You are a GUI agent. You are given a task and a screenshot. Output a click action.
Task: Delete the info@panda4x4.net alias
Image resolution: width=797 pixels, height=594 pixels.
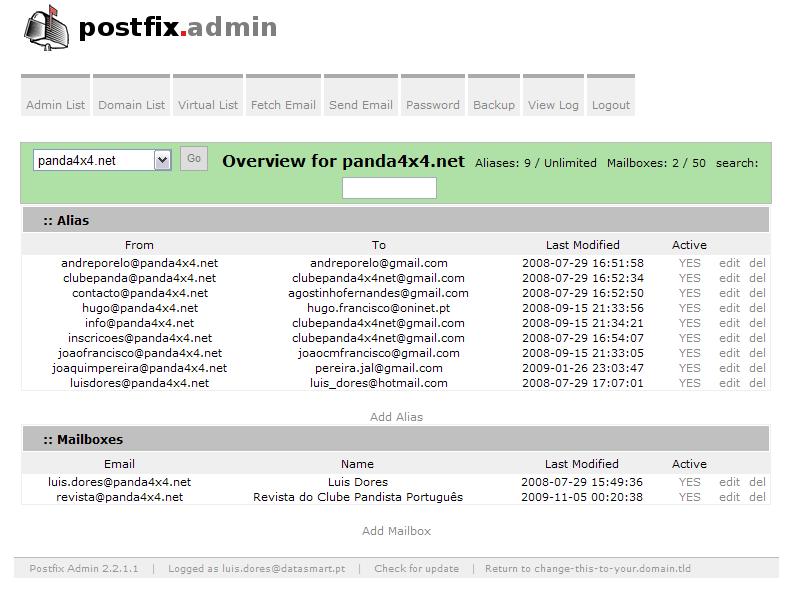757,323
